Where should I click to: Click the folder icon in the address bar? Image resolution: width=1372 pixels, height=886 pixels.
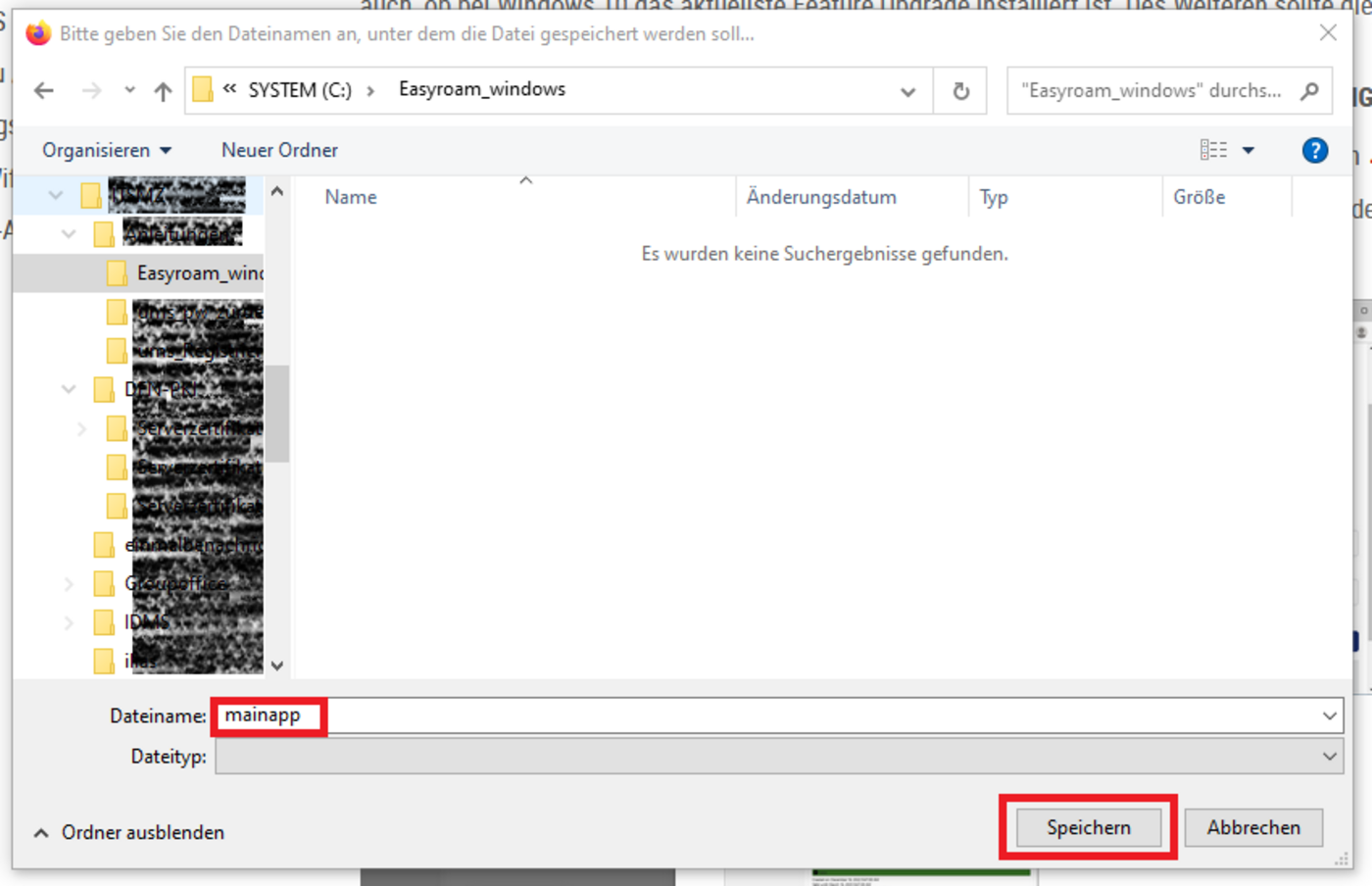[203, 90]
